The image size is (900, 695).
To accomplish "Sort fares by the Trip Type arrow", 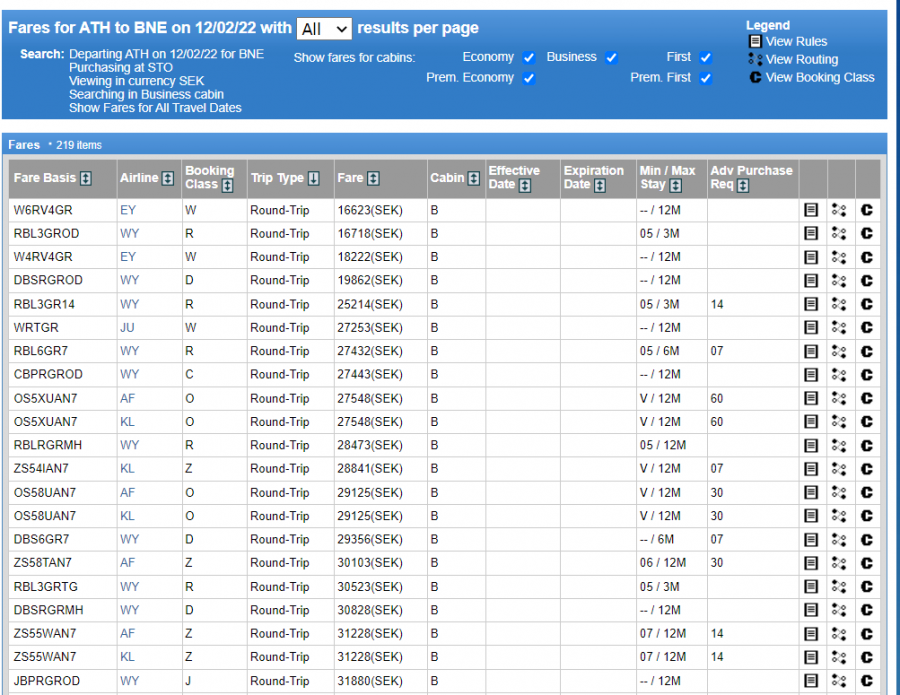I will click(x=314, y=179).
